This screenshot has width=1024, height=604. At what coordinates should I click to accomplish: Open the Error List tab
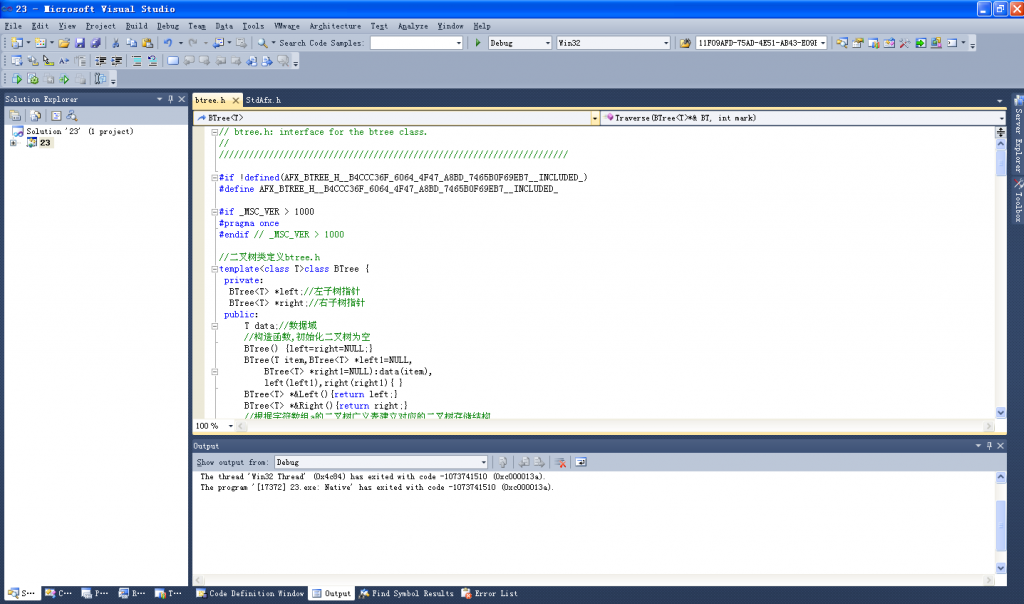[489, 593]
